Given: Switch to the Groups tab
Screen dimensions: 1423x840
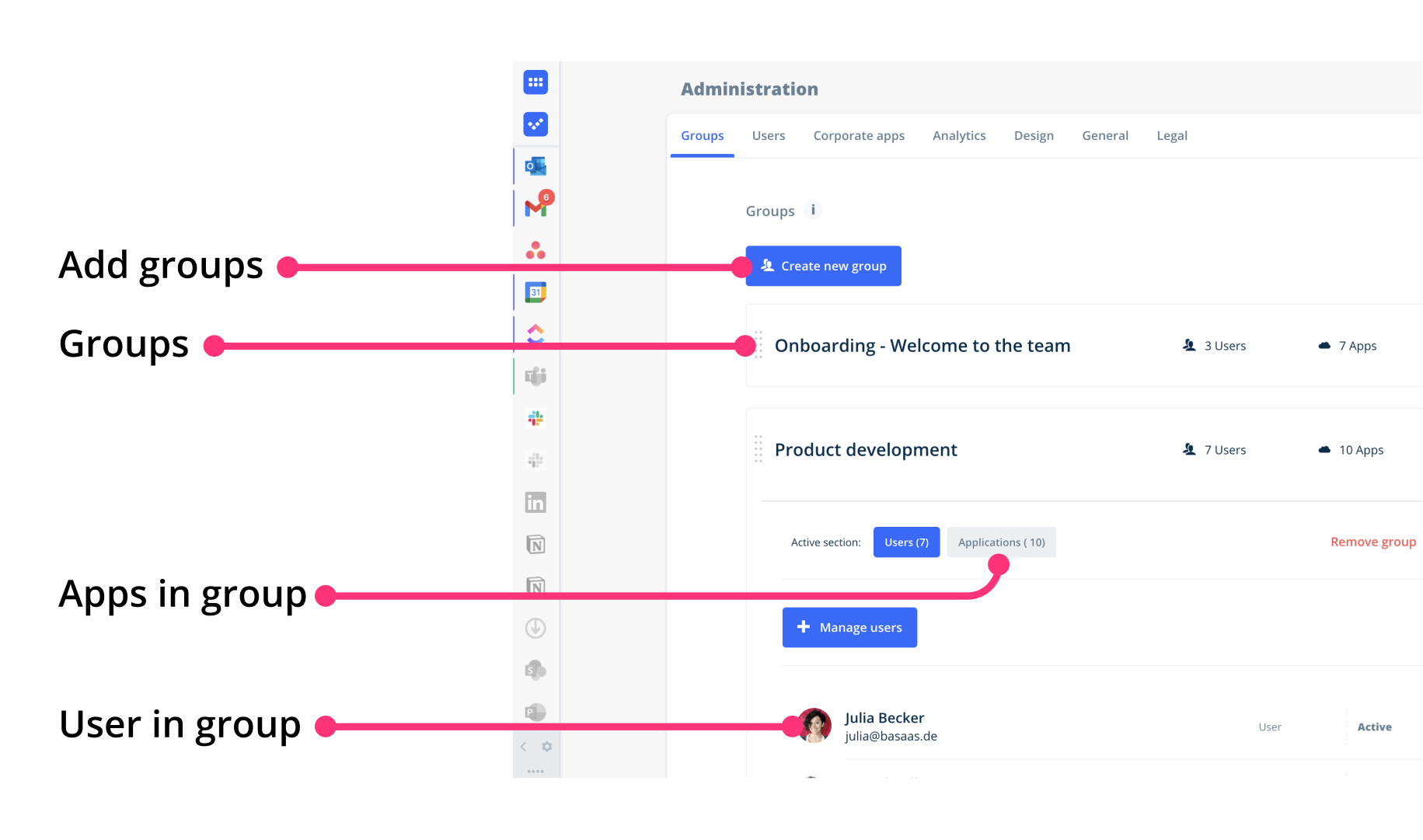Looking at the screenshot, I should click(703, 136).
